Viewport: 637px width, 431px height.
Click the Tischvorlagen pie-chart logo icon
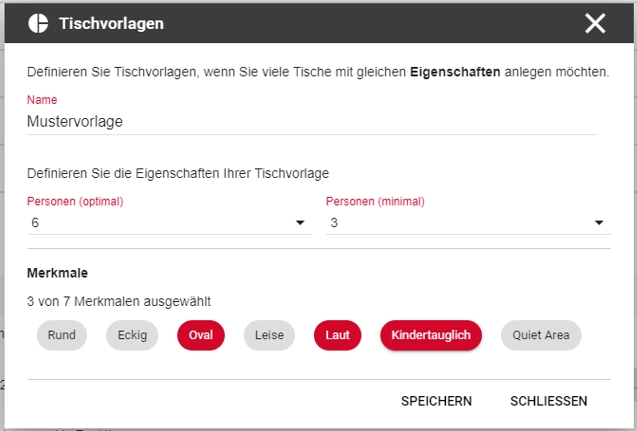38,23
